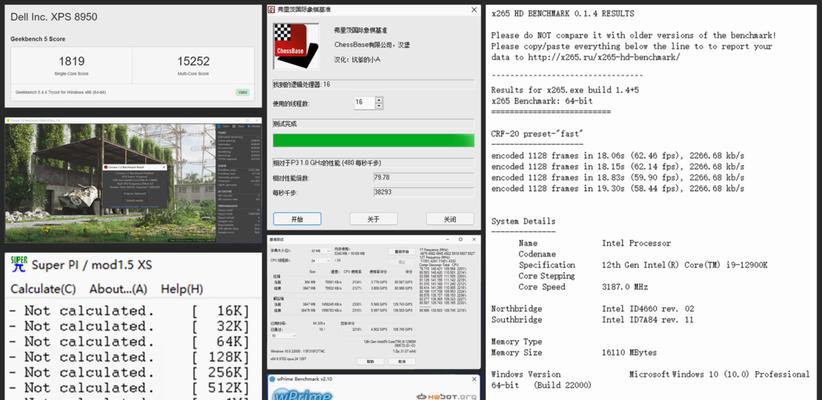
Task: Minimize the 7-Zip benchmark window
Action: tap(448, 240)
